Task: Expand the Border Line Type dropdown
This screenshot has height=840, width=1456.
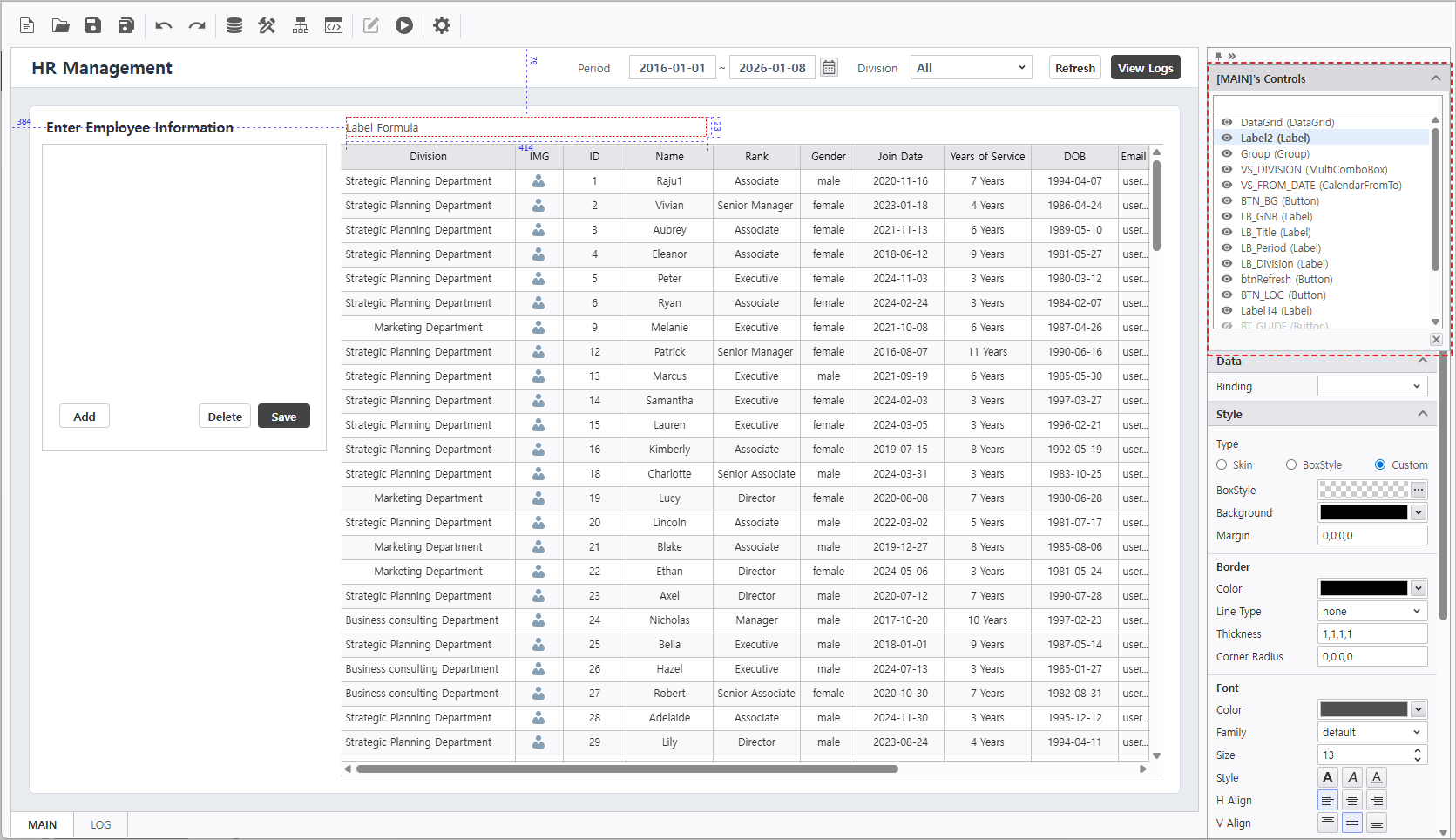Action: (1371, 612)
